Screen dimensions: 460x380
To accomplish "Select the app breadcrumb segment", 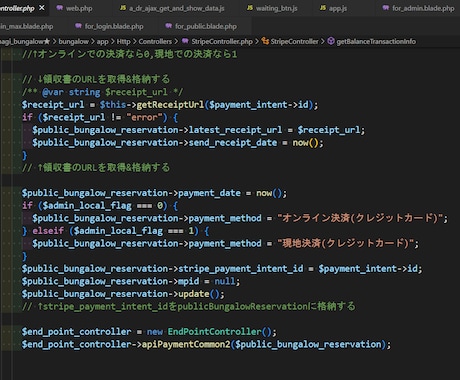I will coord(102,41).
